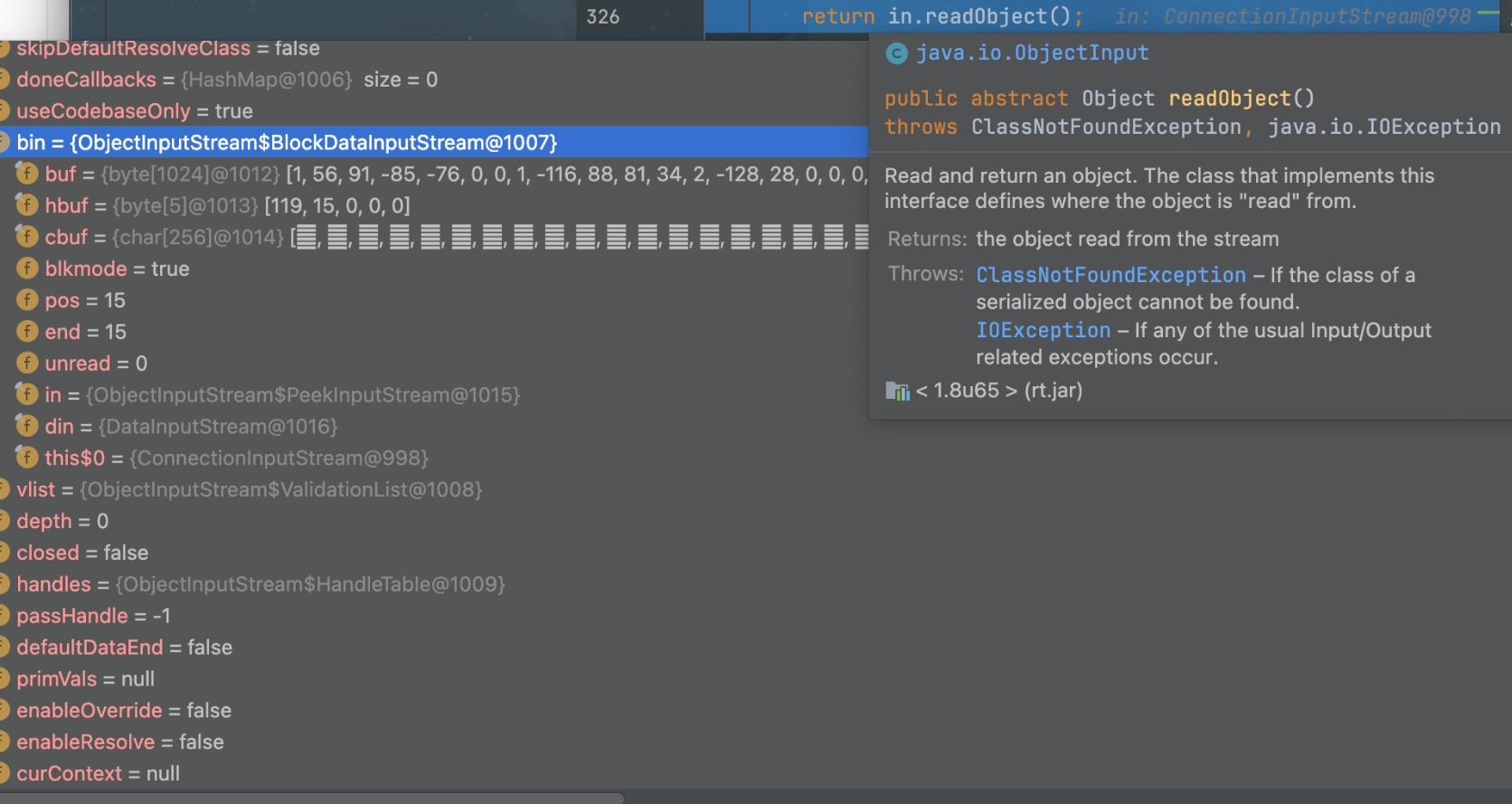Viewport: 1512px width, 804px height.
Task: Click the class icon beside java.io.ObjectInput
Action: point(896,53)
